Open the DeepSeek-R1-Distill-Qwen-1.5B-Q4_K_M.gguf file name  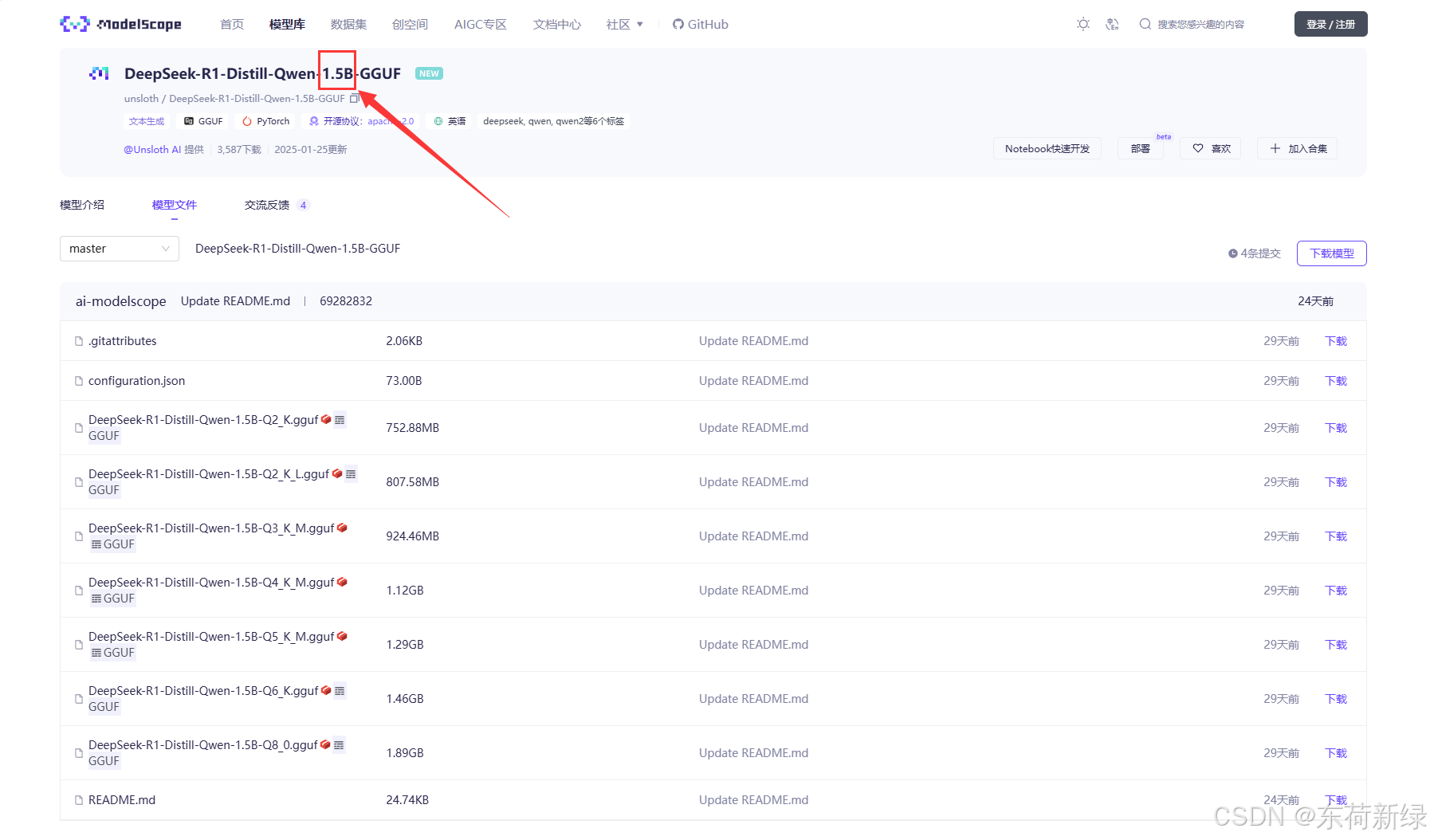pyautogui.click(x=211, y=583)
